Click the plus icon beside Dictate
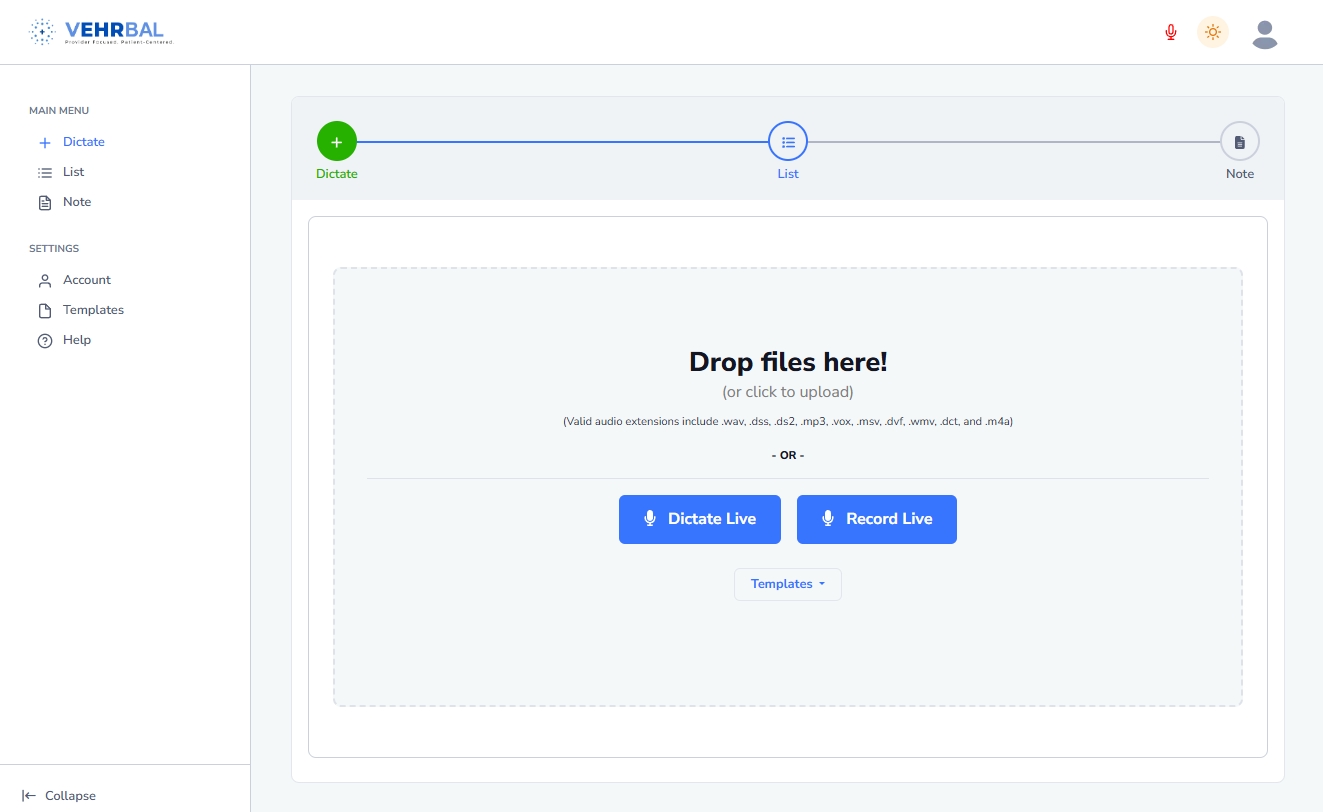Image resolution: width=1323 pixels, height=812 pixels. (x=44, y=143)
